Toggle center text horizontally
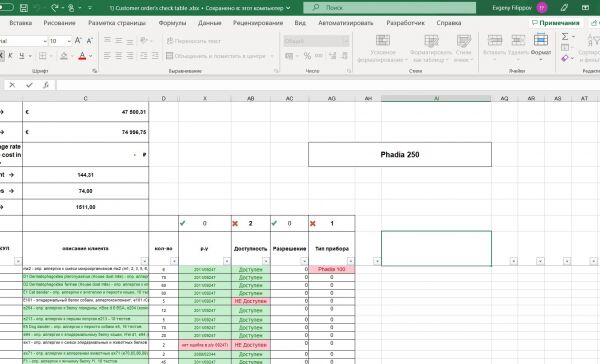The image size is (600, 364). pos(119,56)
